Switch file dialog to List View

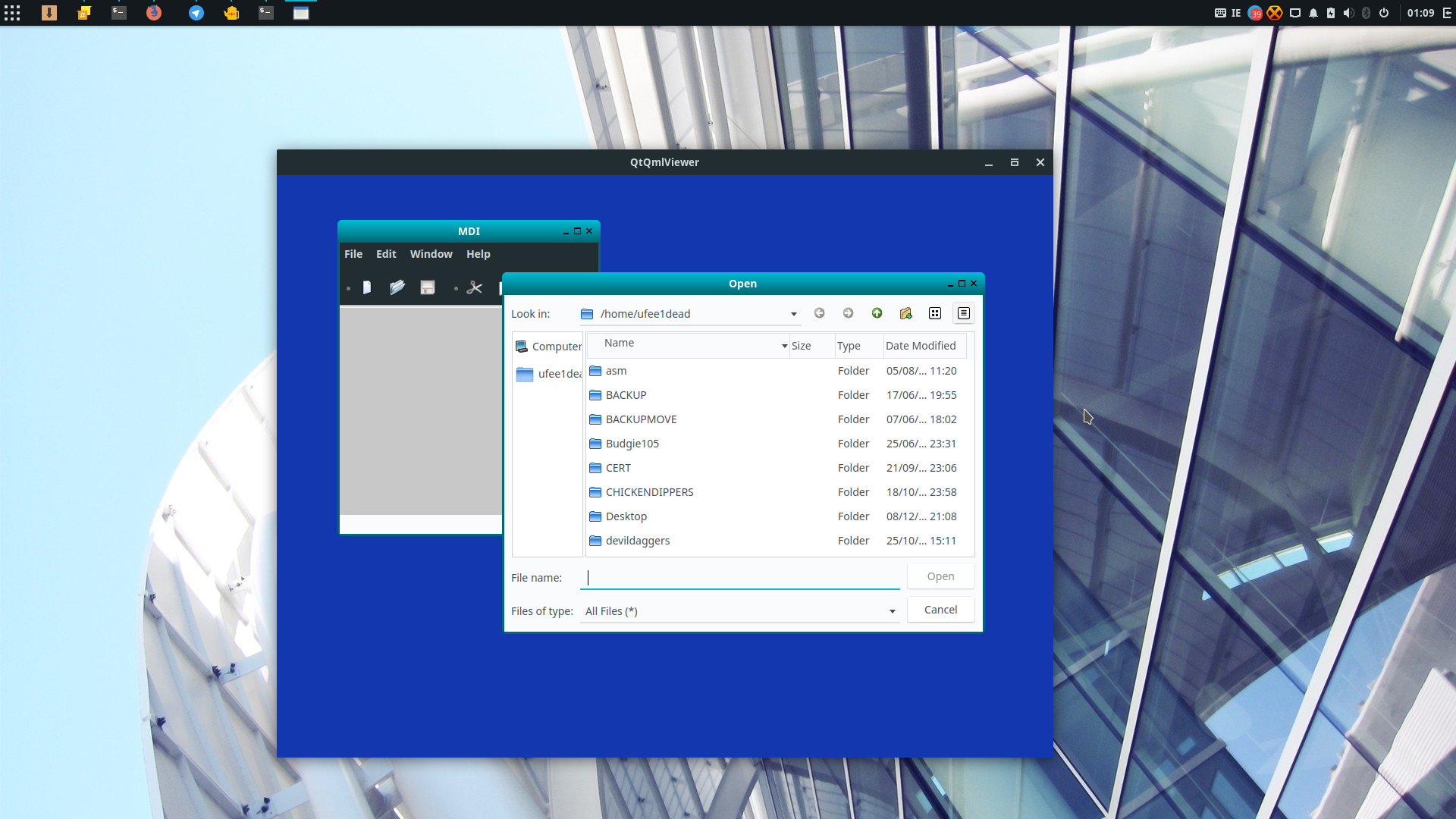tap(935, 313)
